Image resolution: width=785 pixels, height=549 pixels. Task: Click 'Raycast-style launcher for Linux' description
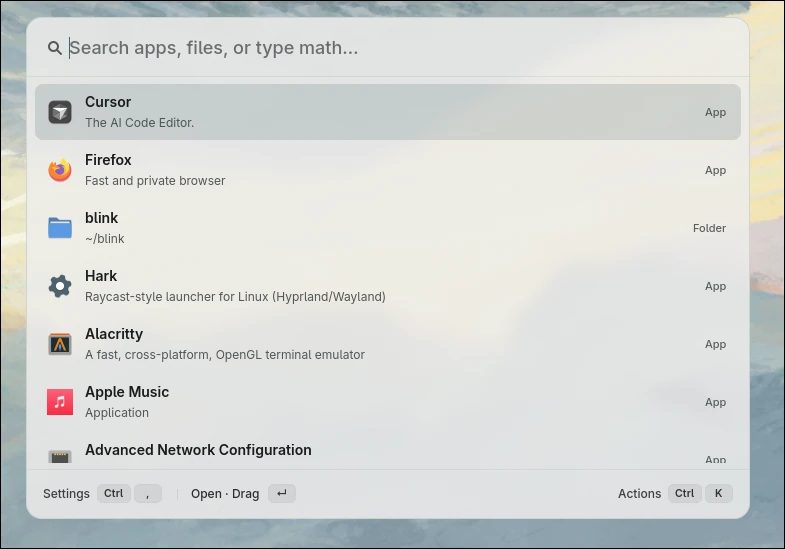click(235, 297)
